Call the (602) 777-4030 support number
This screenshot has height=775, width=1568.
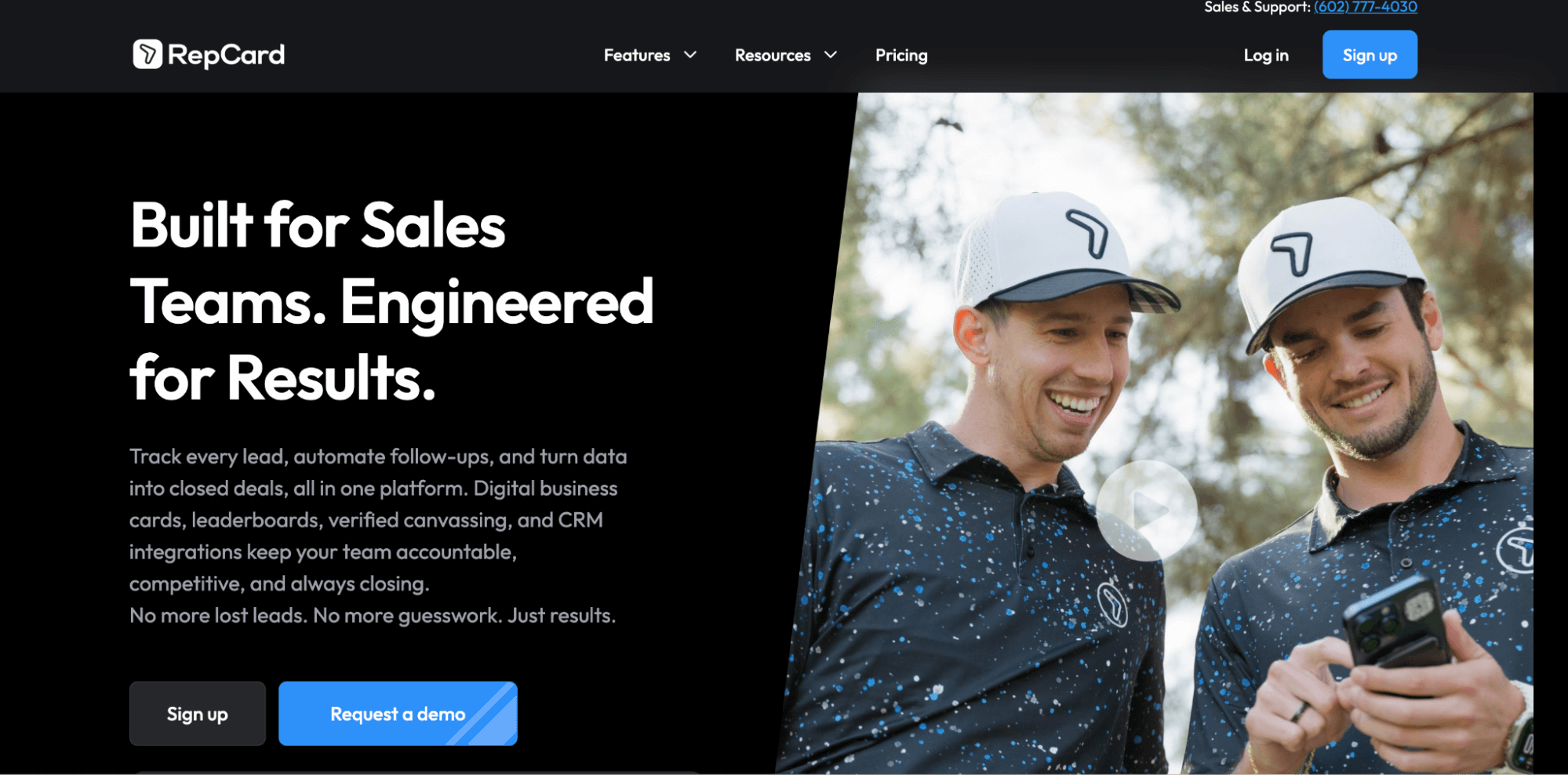[x=1366, y=7]
